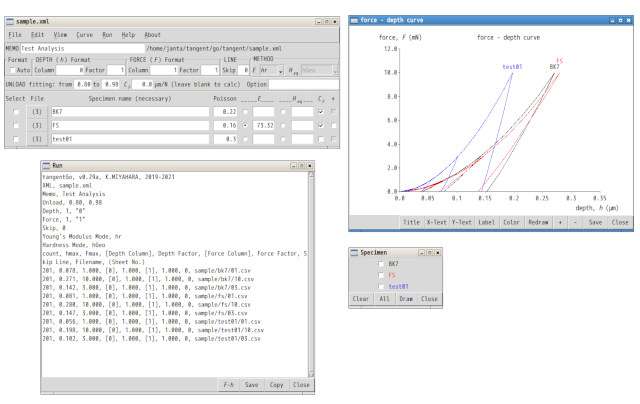Click the Y-Text button

click(x=461, y=222)
